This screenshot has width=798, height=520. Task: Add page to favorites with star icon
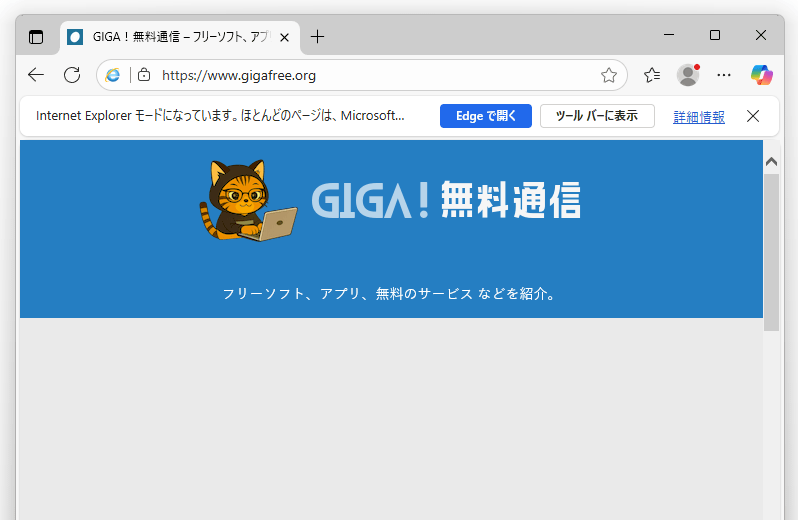click(609, 75)
